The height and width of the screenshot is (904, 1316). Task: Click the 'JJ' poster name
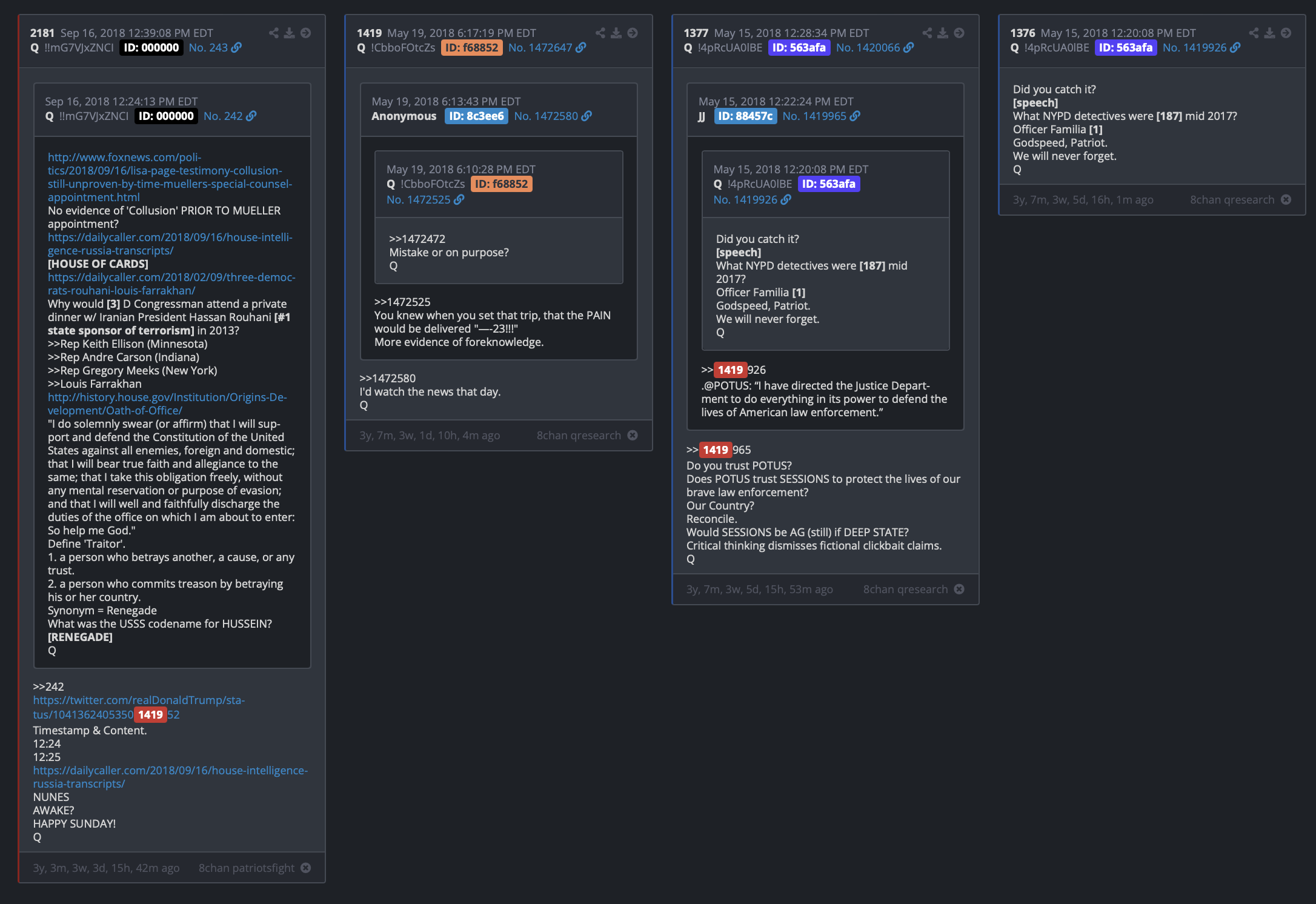click(x=702, y=116)
